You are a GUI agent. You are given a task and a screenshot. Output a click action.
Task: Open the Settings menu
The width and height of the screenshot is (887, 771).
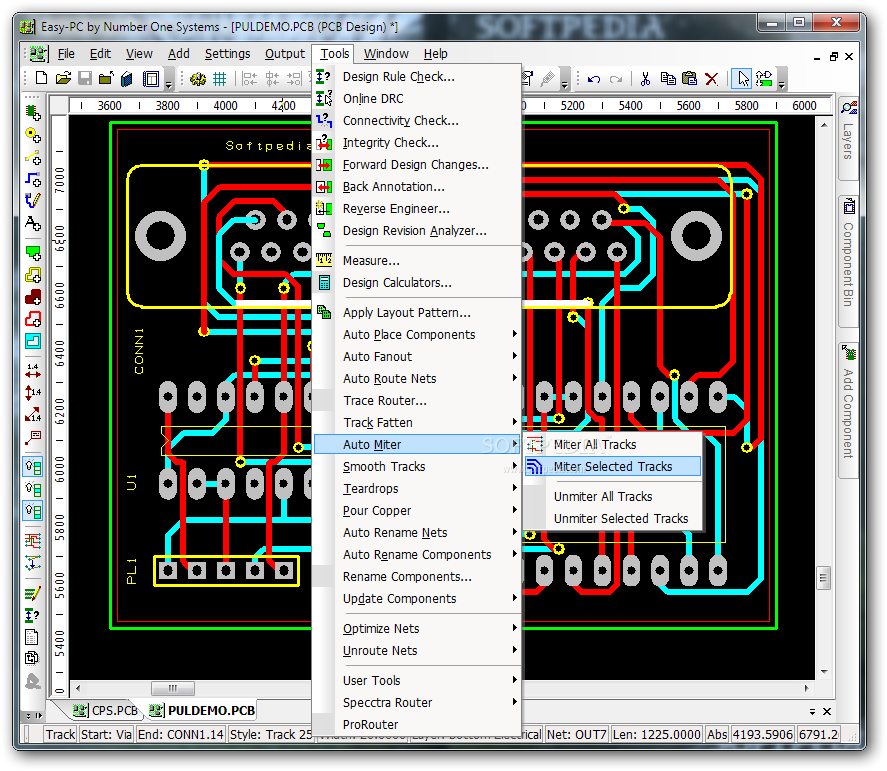pos(227,54)
